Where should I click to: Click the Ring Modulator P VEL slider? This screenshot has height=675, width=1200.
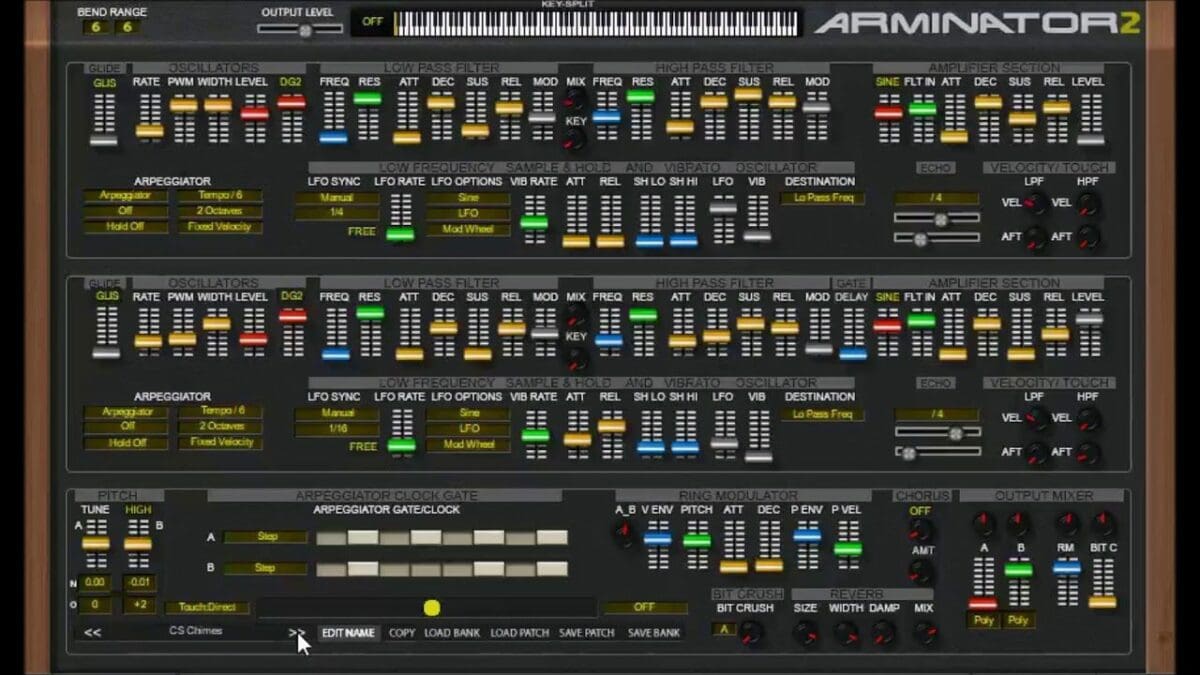click(x=848, y=545)
